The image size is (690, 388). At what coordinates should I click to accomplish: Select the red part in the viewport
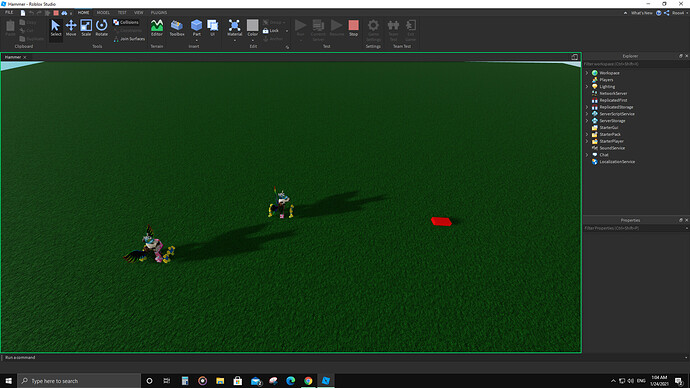point(441,221)
